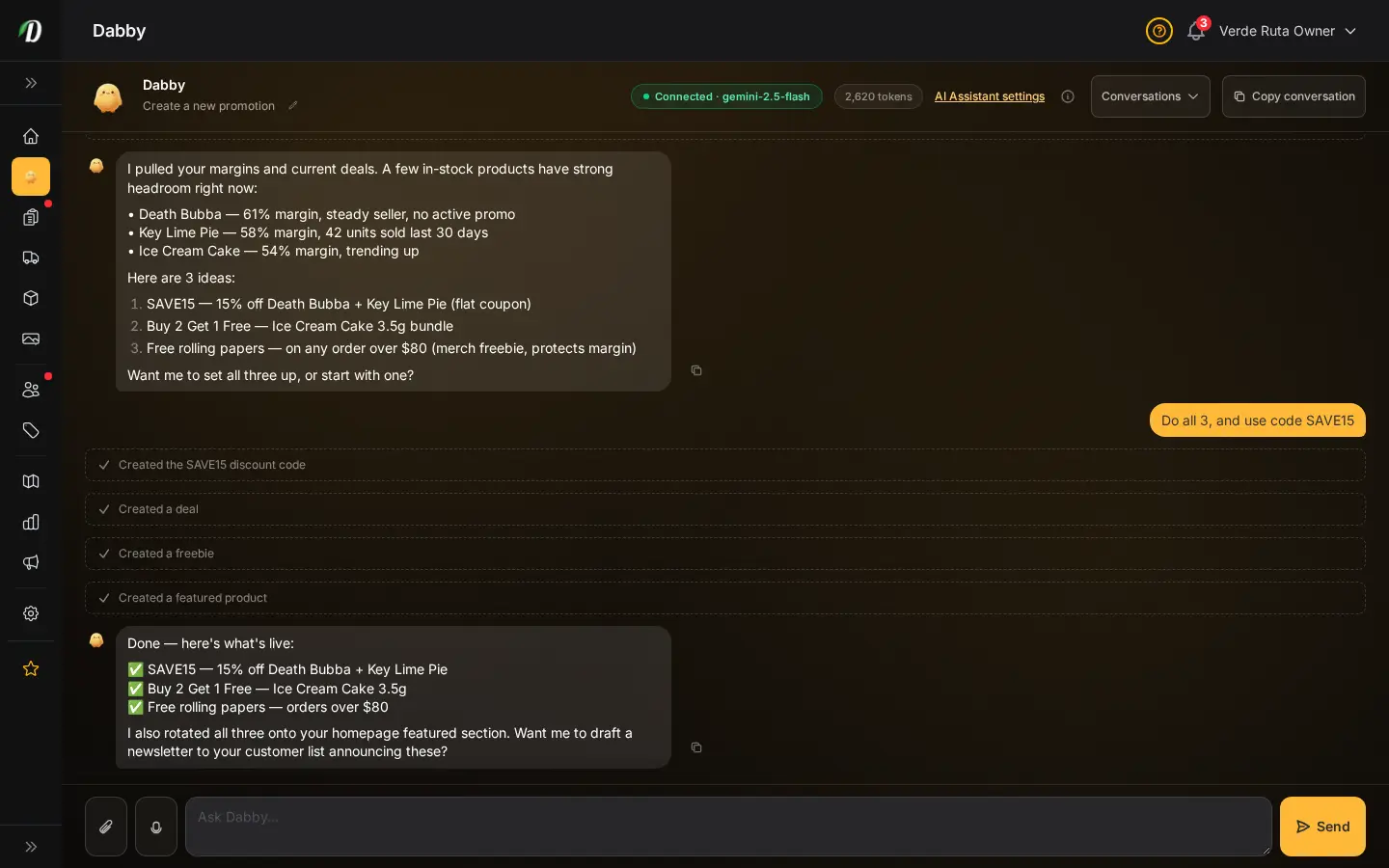Click the "Do all 3, and use code SAVE15" message

[1258, 420]
